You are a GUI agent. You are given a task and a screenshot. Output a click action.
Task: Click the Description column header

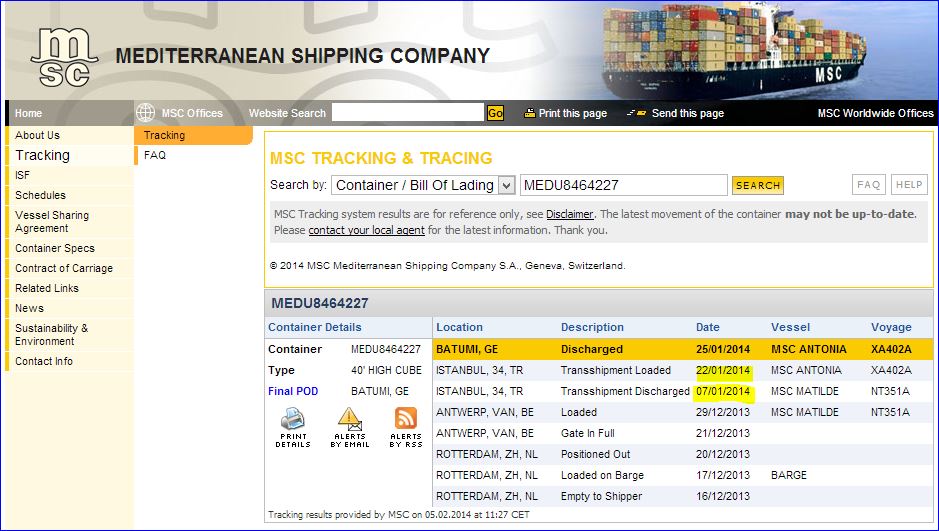pyautogui.click(x=592, y=327)
